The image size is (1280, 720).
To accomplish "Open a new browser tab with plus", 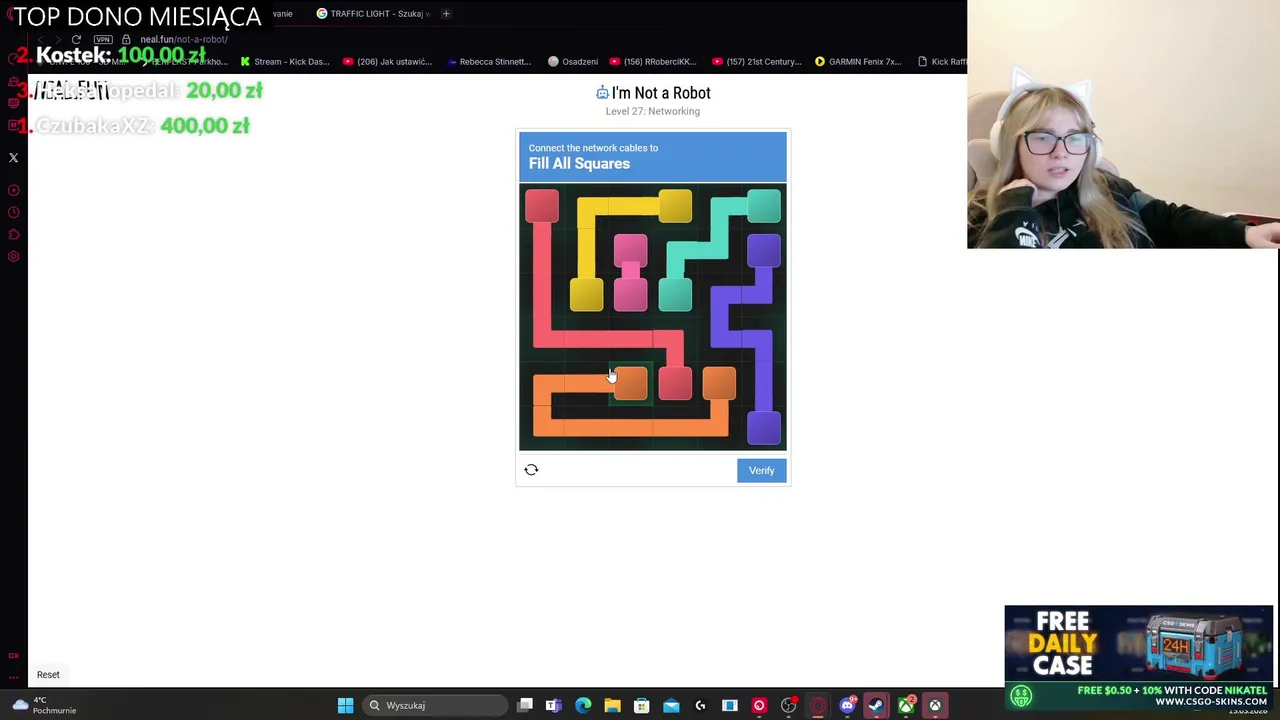I will 446,13.
